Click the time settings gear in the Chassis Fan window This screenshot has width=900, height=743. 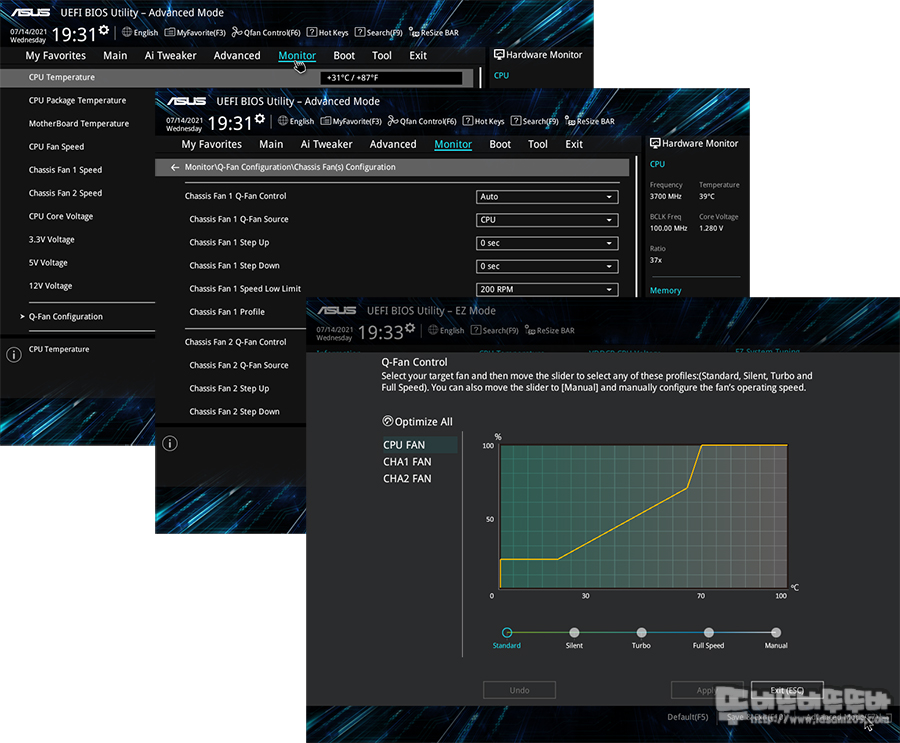259,118
